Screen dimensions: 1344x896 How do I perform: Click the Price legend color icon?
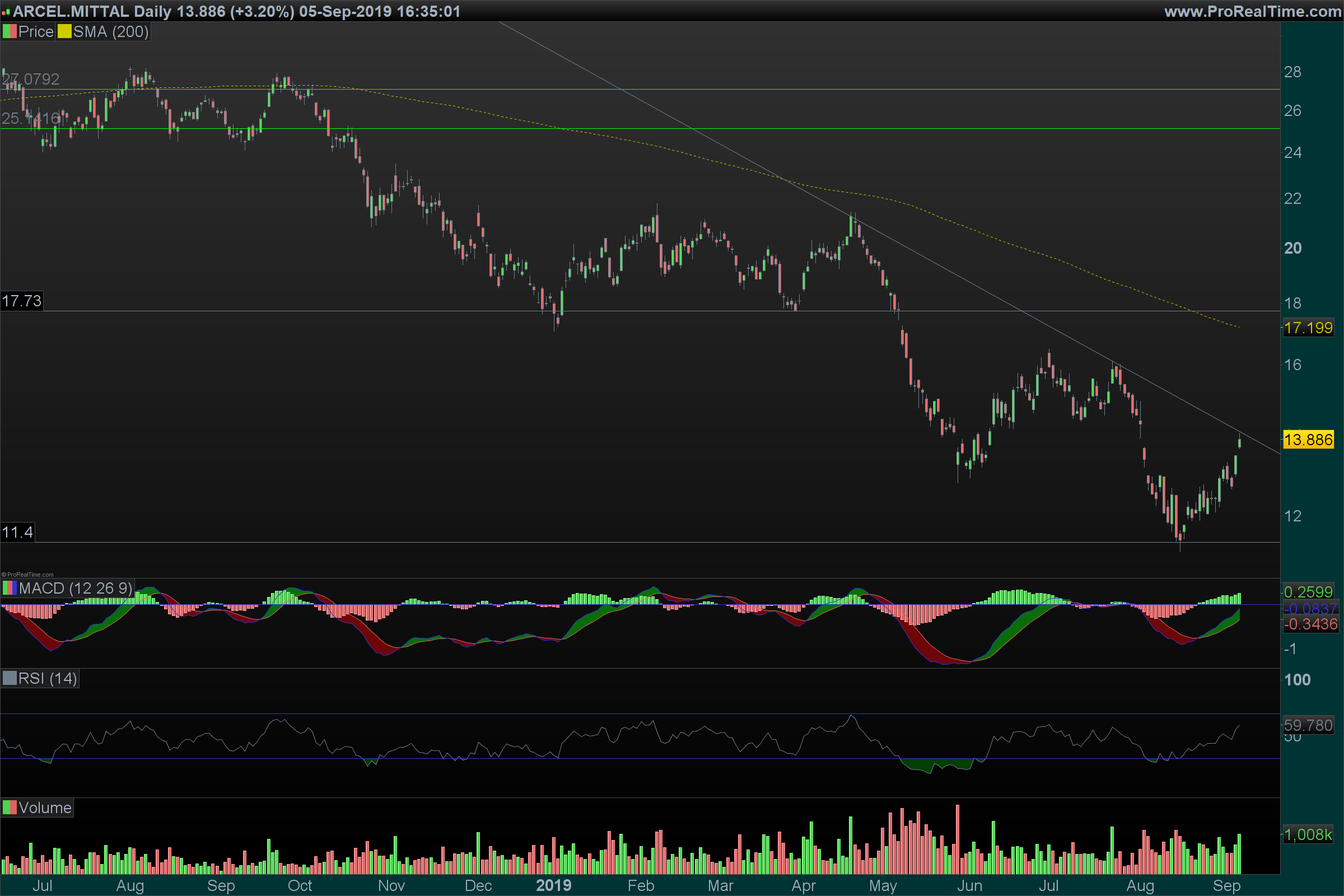pos(9,32)
